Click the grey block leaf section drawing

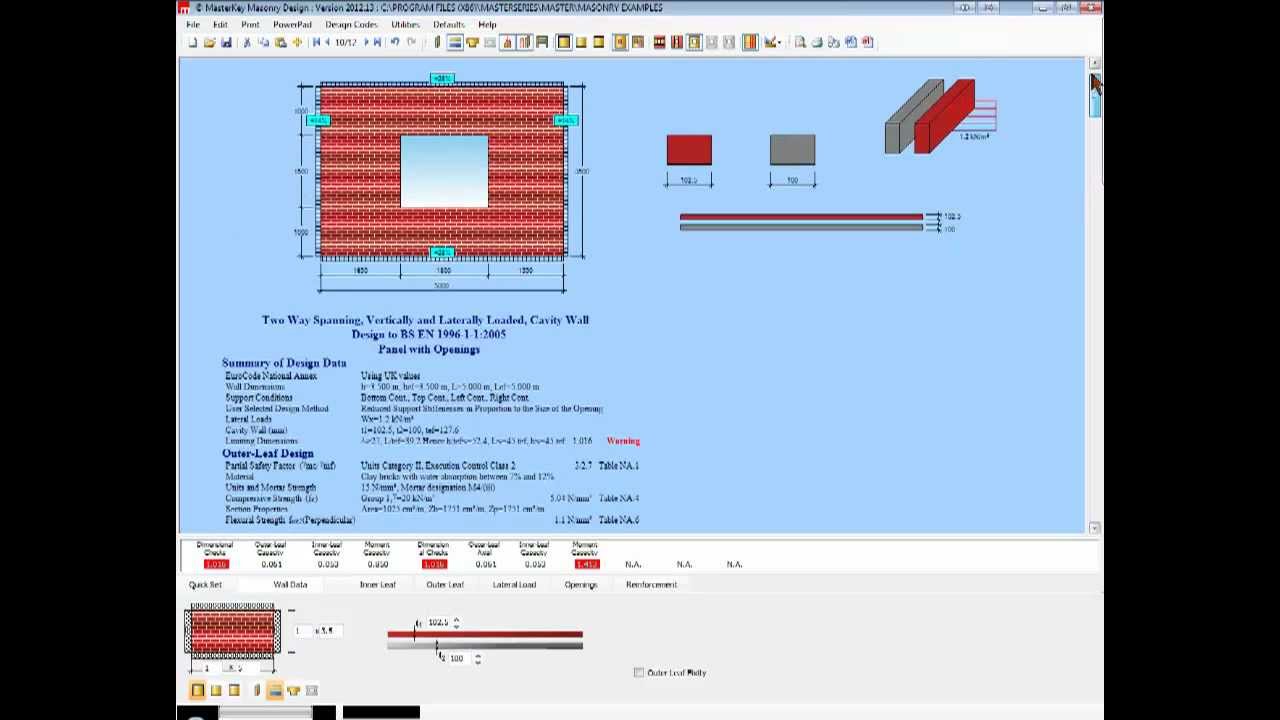792,150
